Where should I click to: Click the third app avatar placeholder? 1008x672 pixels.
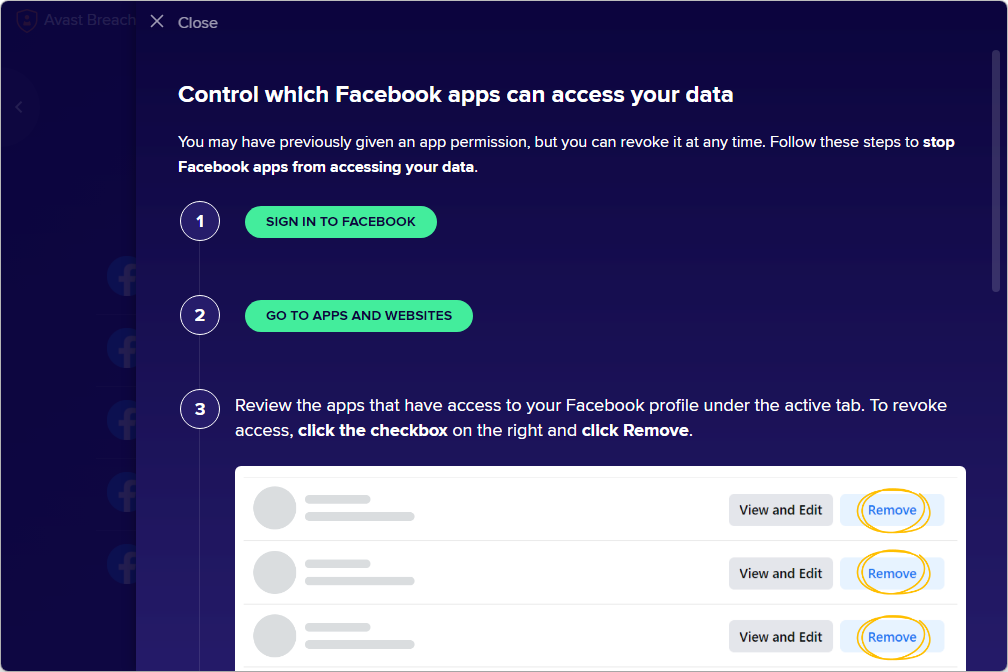coord(275,636)
